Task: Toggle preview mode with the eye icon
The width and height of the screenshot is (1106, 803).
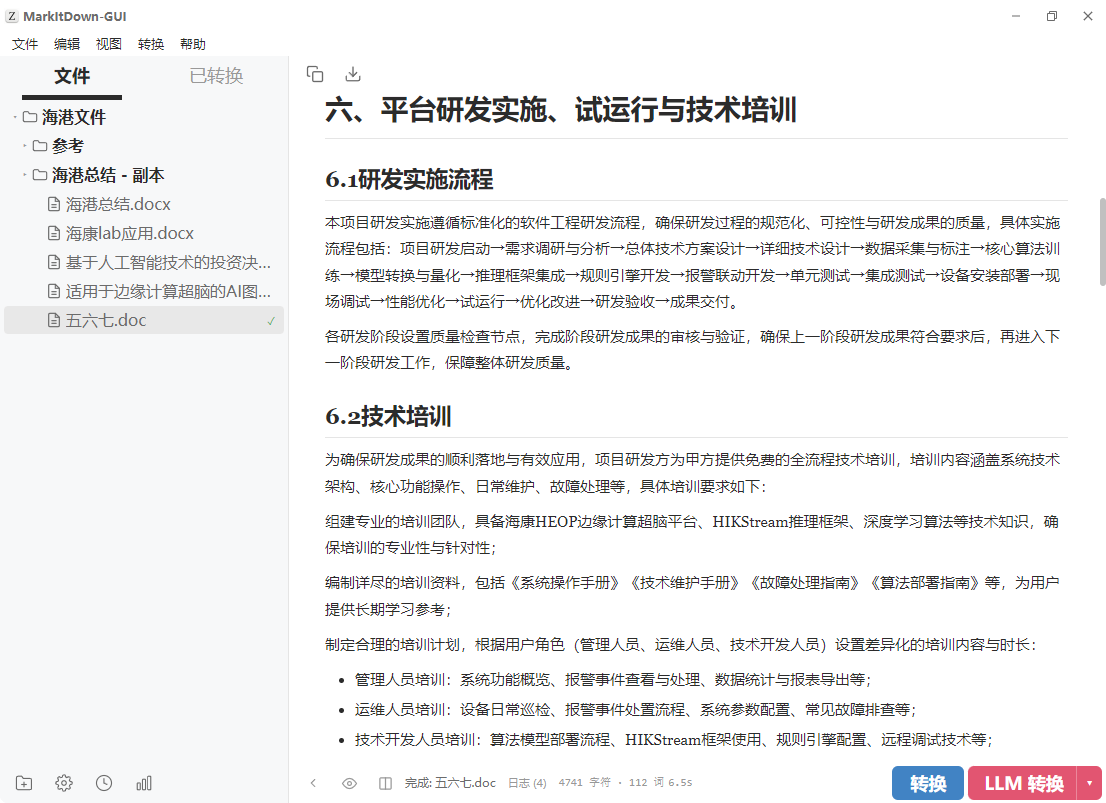Action: pyautogui.click(x=349, y=783)
